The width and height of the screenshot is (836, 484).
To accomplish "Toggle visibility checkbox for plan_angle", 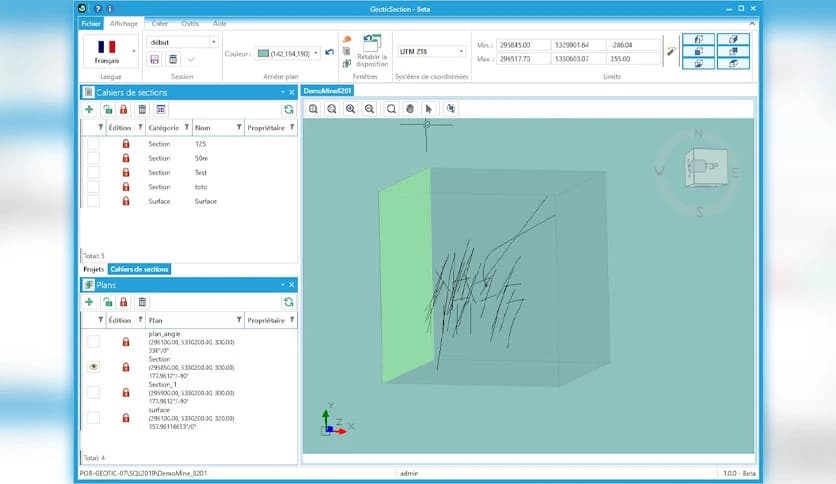I will coord(93,342).
